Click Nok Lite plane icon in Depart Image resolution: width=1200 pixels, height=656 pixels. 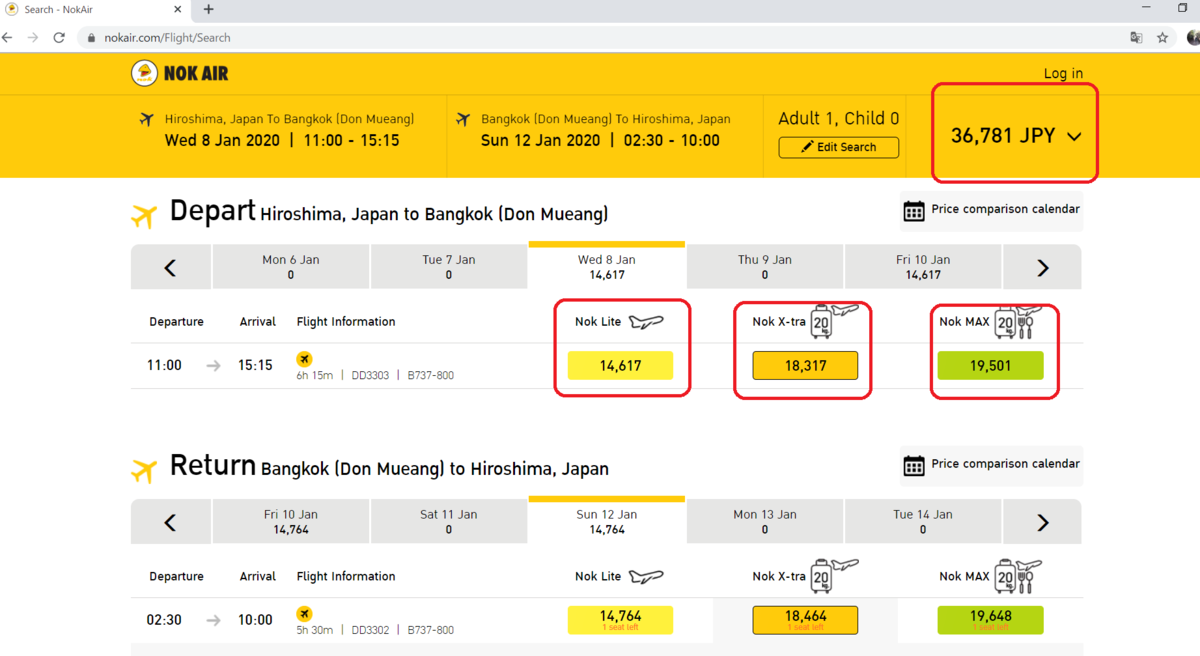tap(645, 322)
